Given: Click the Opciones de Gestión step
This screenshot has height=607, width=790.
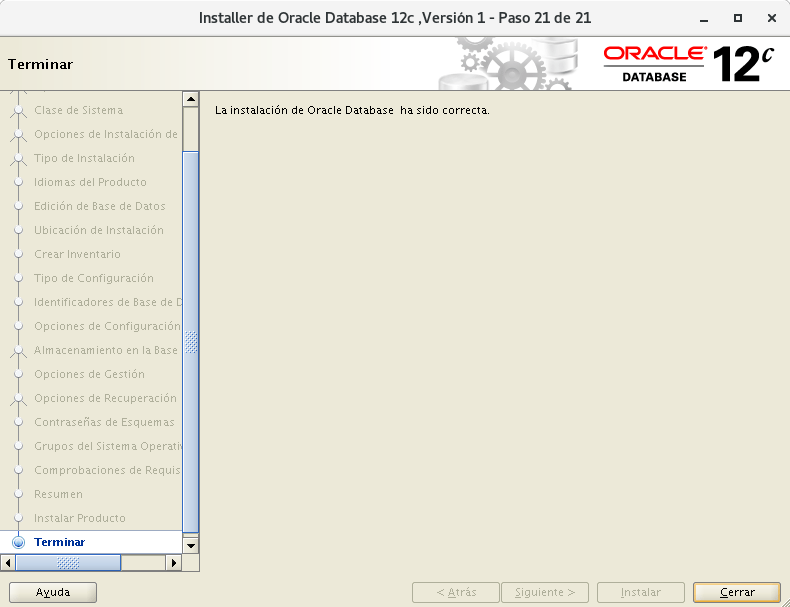Looking at the screenshot, I should click(89, 374).
